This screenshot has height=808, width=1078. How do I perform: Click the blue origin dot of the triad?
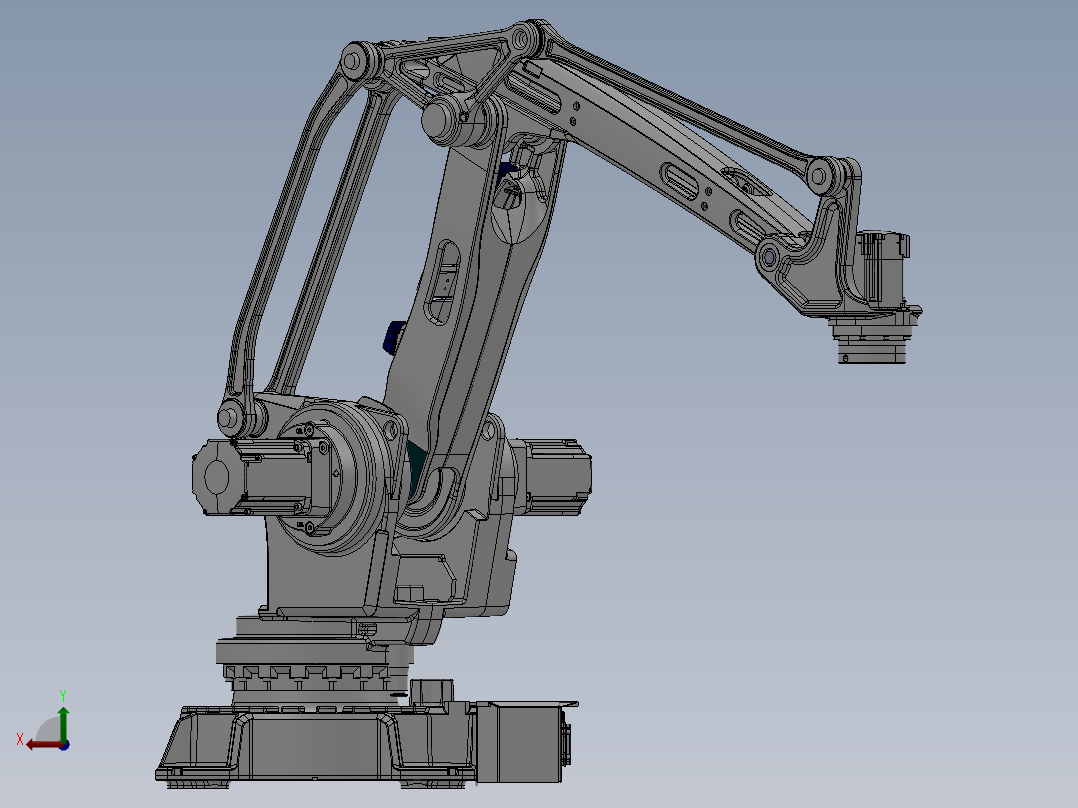click(x=64, y=746)
